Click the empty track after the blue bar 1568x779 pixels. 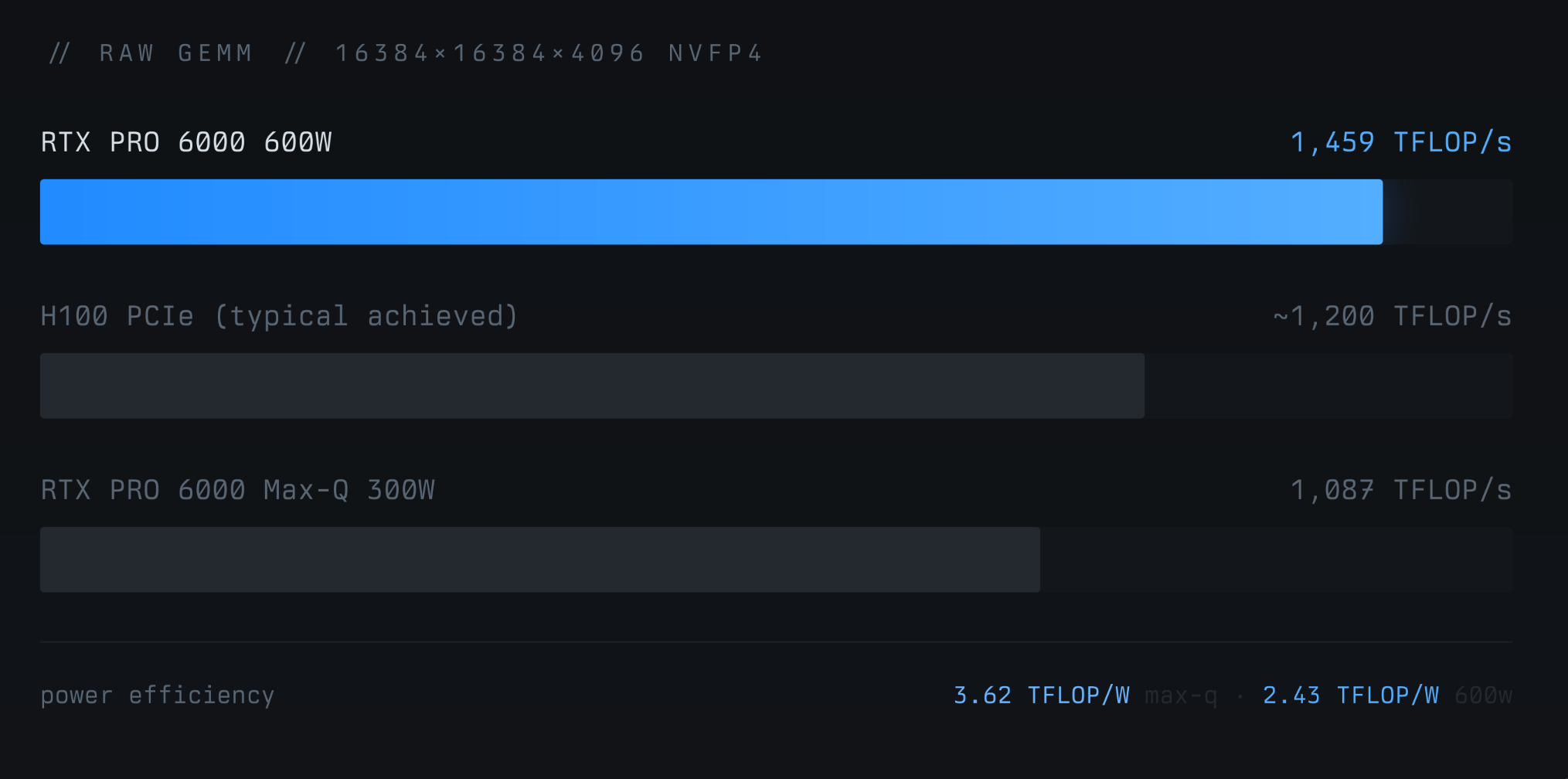[1447, 212]
